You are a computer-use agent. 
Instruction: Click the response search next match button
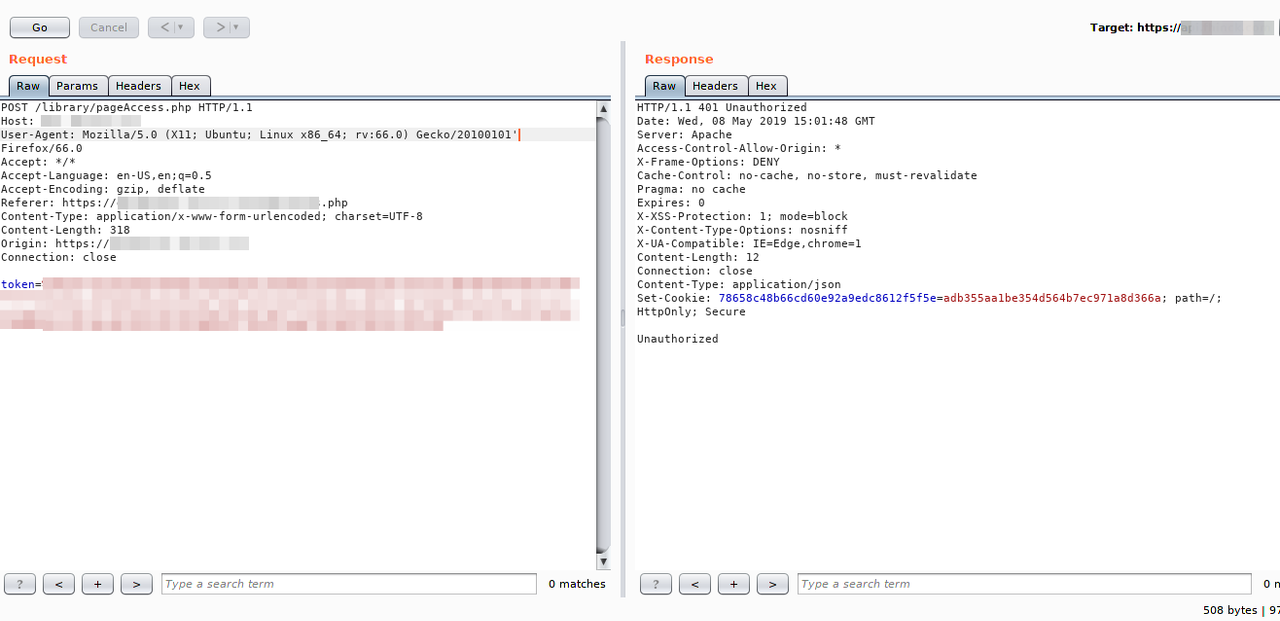[773, 584]
